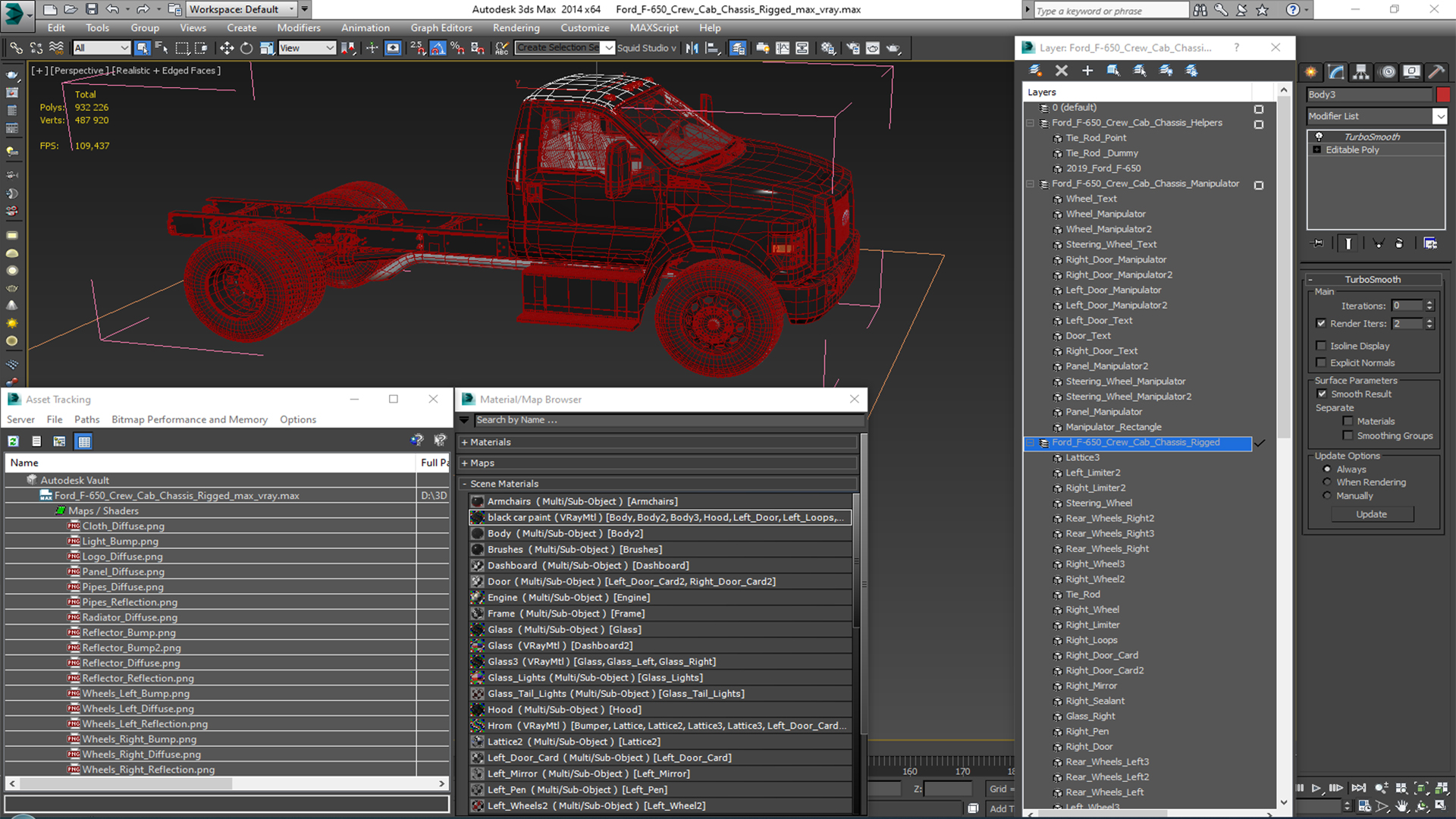The image size is (1456, 819).
Task: Click Add Selected Objects plus icon
Action: [x=1087, y=71]
